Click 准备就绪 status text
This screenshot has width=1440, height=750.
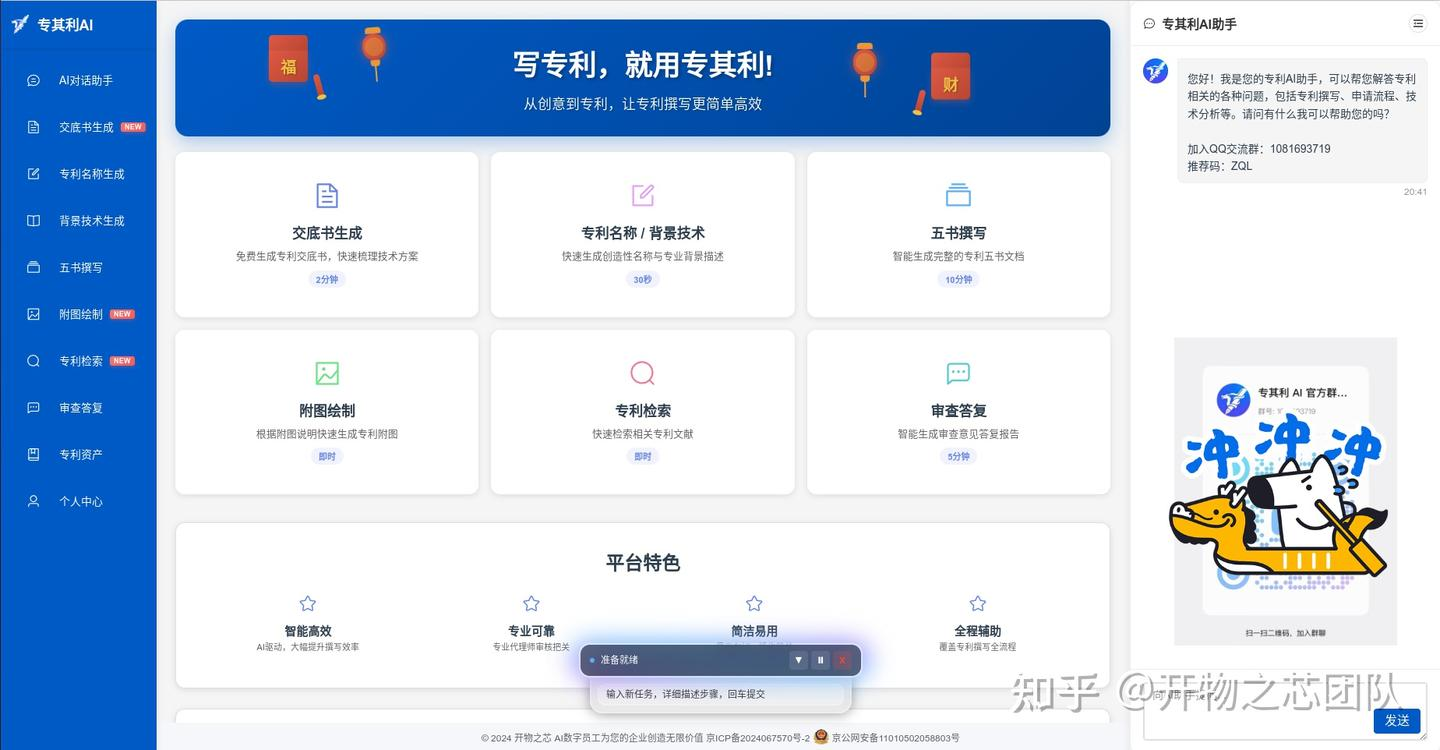tap(619, 660)
